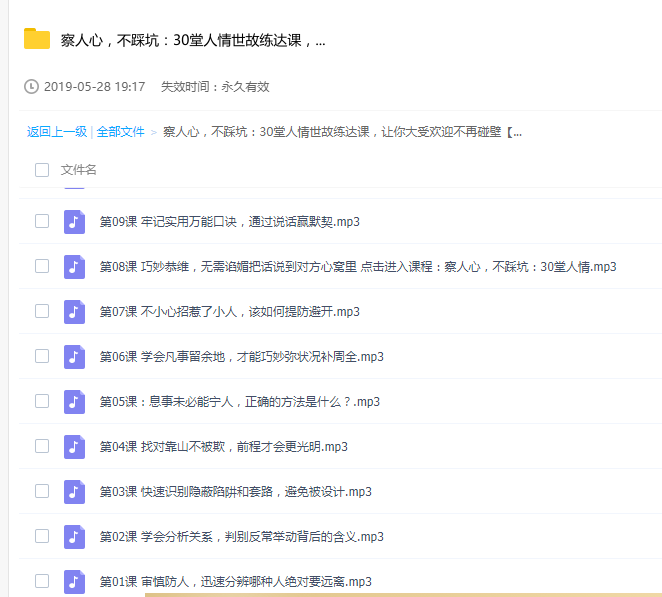662x597 pixels.
Task: Open 全部文件 breadcrumb link
Action: [x=120, y=132]
